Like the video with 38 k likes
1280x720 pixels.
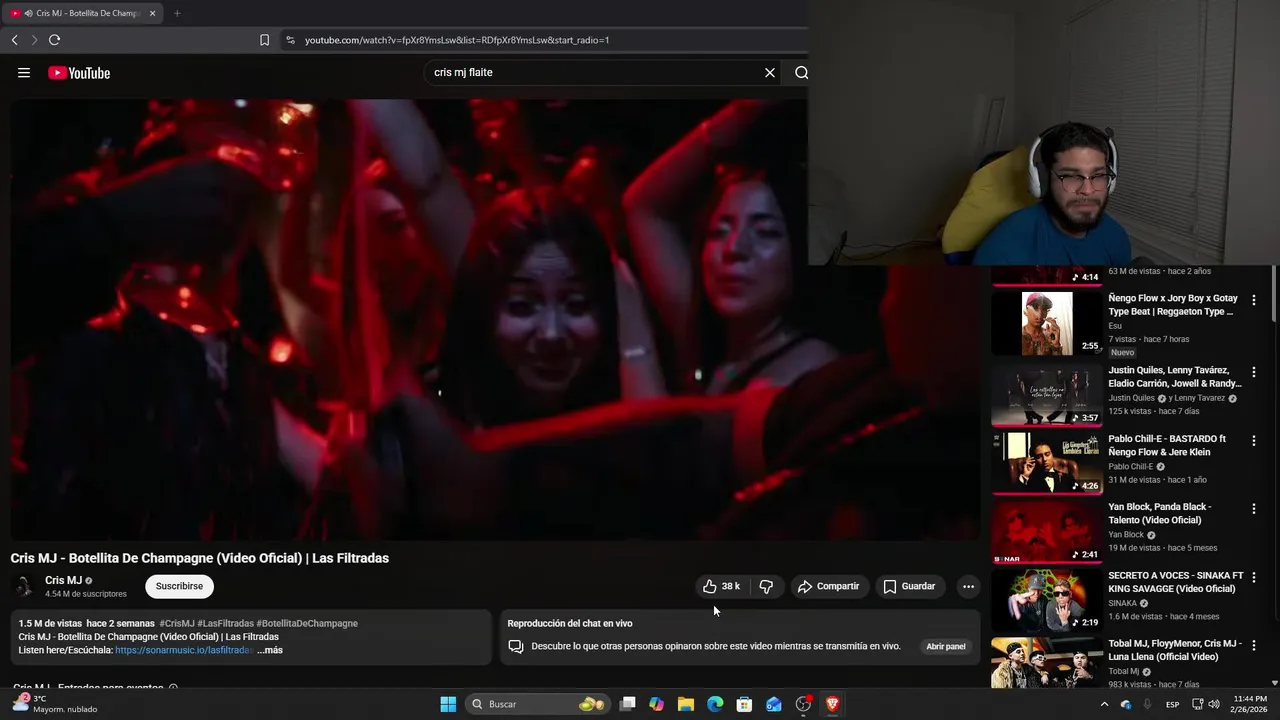721,586
